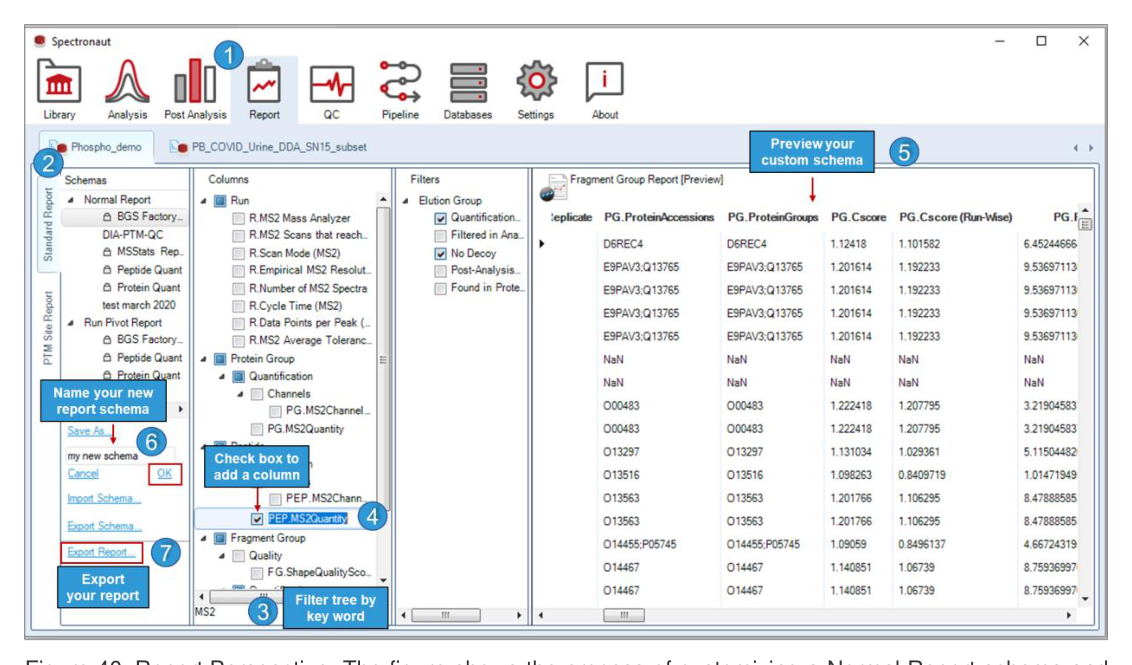Select the DIA-PTM-QC schema

pyautogui.click(x=133, y=235)
